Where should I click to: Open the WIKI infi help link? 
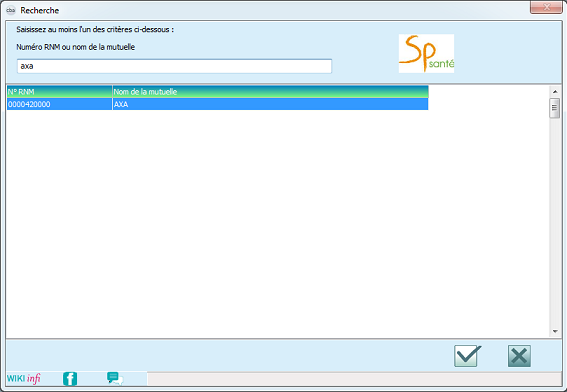click(24, 379)
